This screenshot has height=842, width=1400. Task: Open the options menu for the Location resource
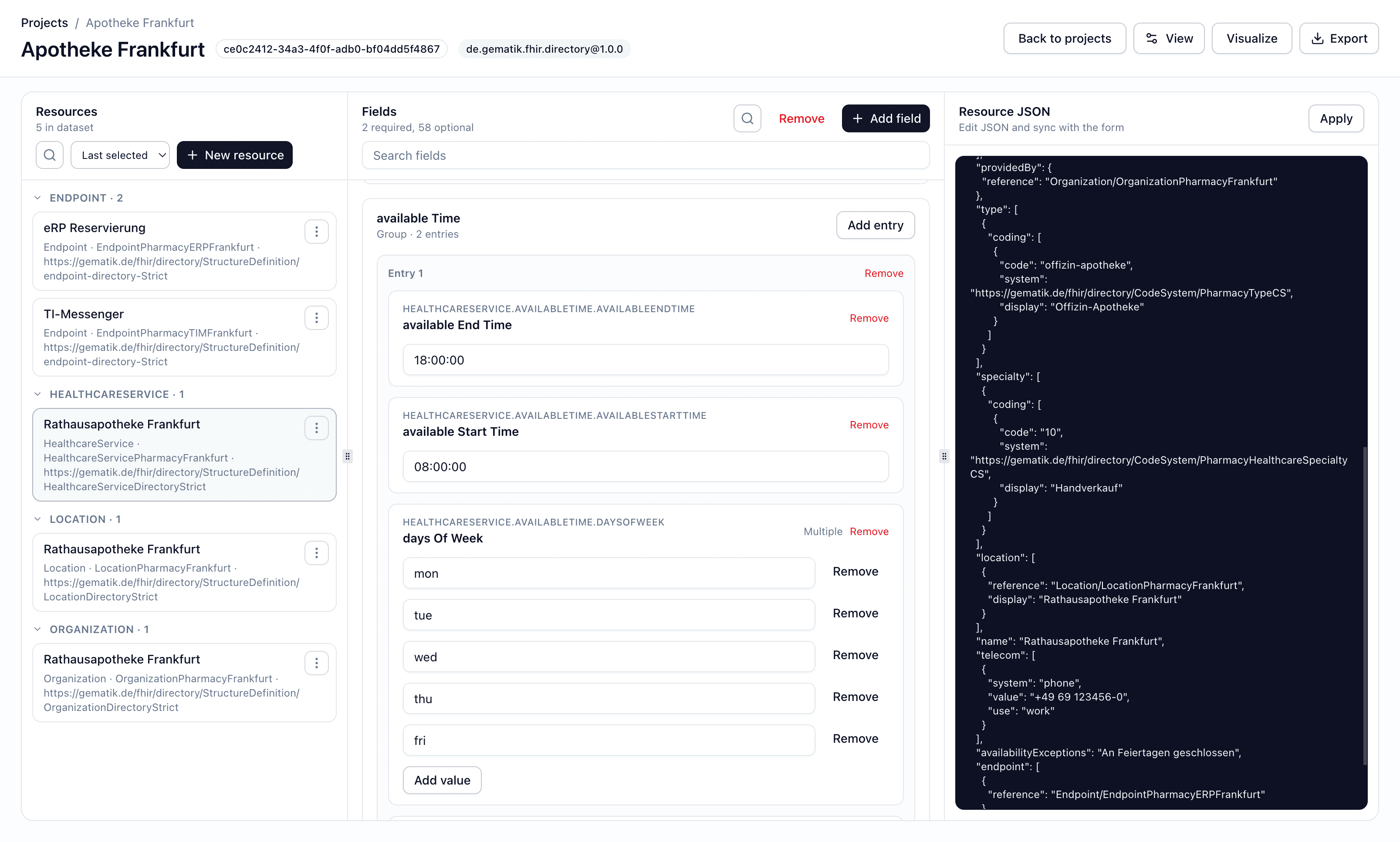[317, 552]
